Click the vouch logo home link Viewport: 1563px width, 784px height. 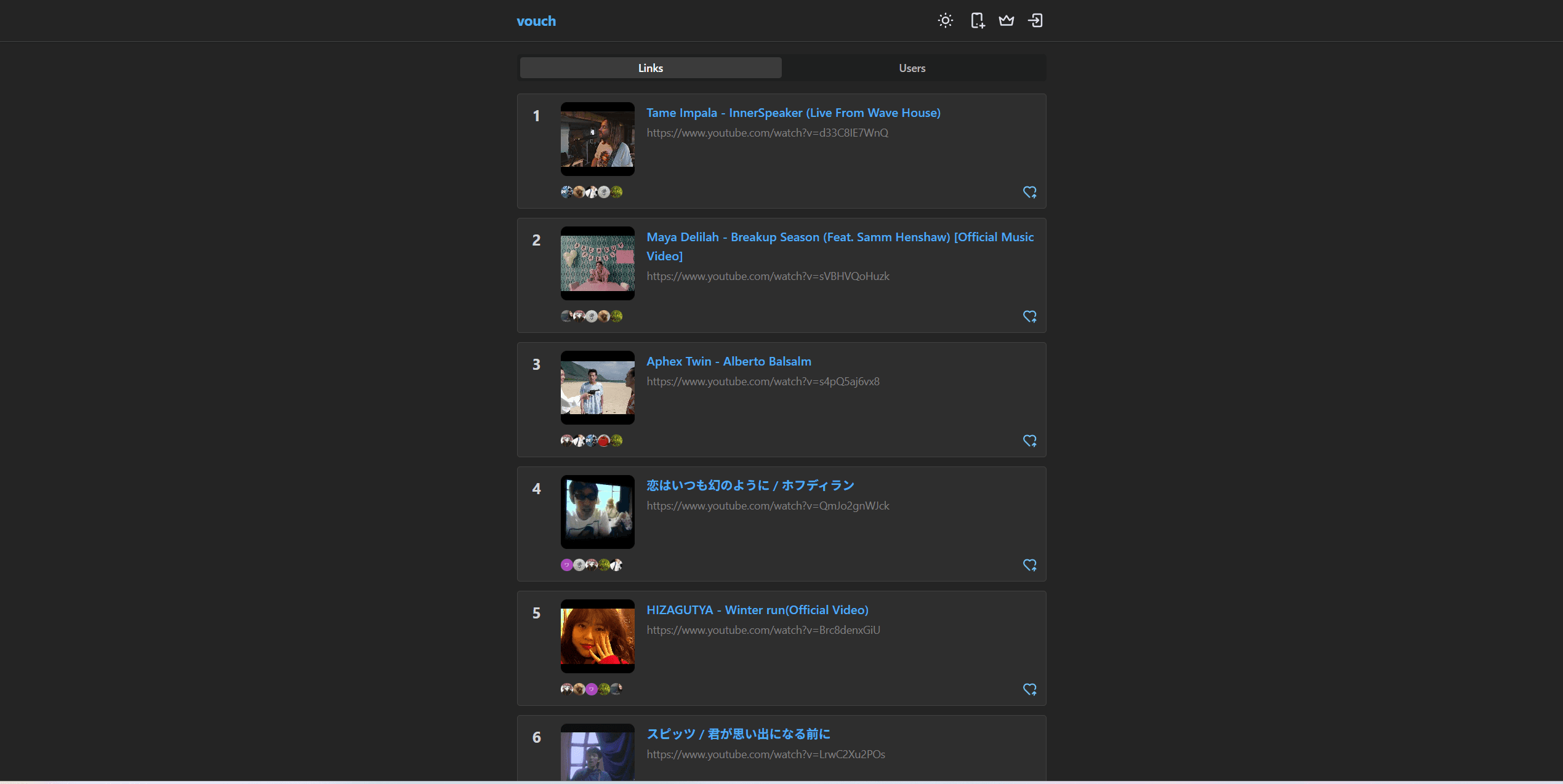[536, 21]
